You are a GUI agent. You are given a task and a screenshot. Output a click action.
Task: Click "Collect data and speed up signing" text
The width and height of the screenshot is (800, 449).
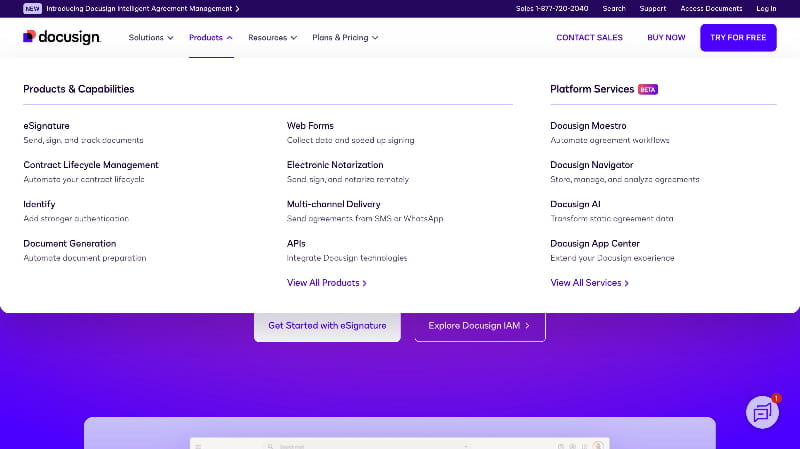click(351, 140)
